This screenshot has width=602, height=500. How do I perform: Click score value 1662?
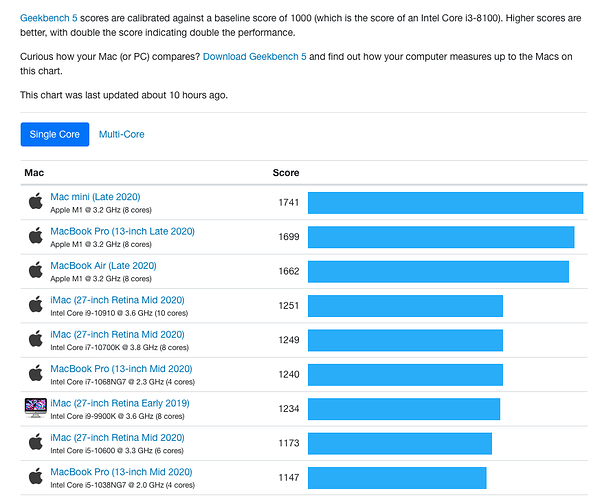[289, 271]
